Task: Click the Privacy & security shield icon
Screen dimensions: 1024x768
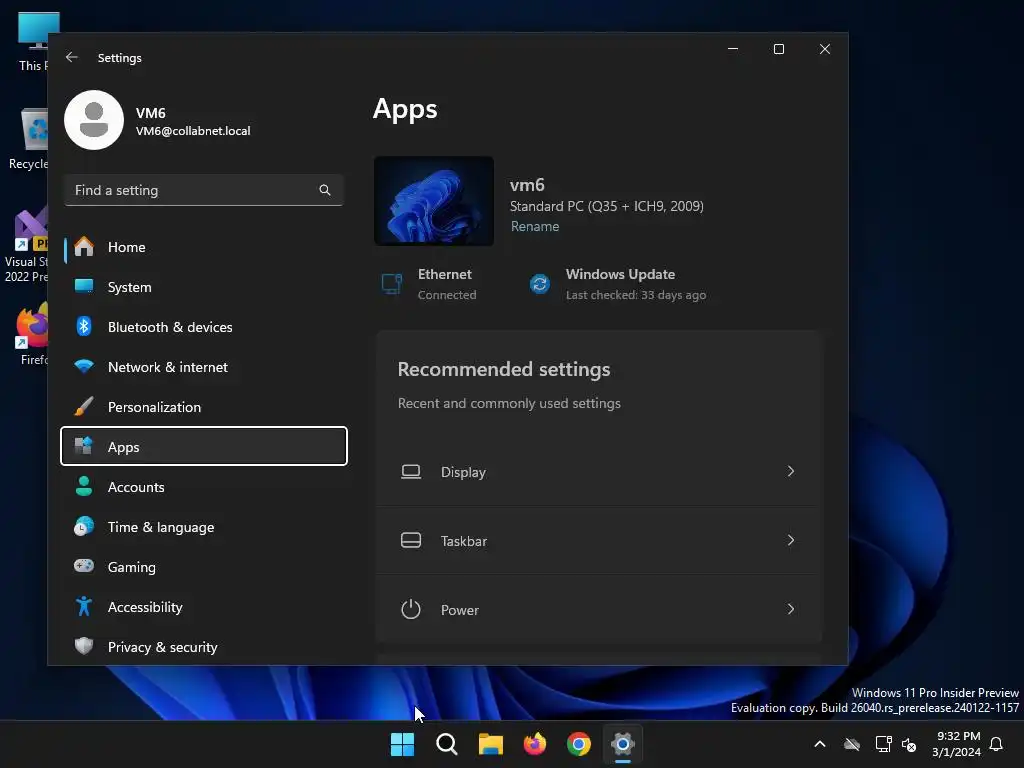Action: click(84, 647)
